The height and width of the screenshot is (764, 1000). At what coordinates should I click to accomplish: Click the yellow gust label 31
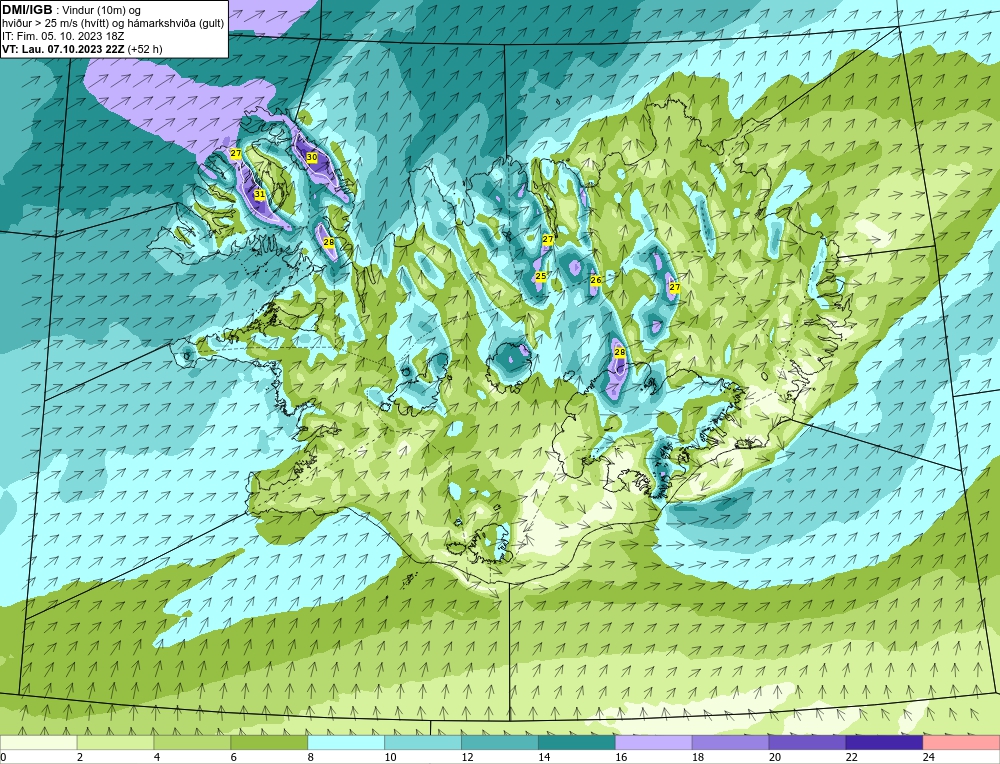(260, 194)
